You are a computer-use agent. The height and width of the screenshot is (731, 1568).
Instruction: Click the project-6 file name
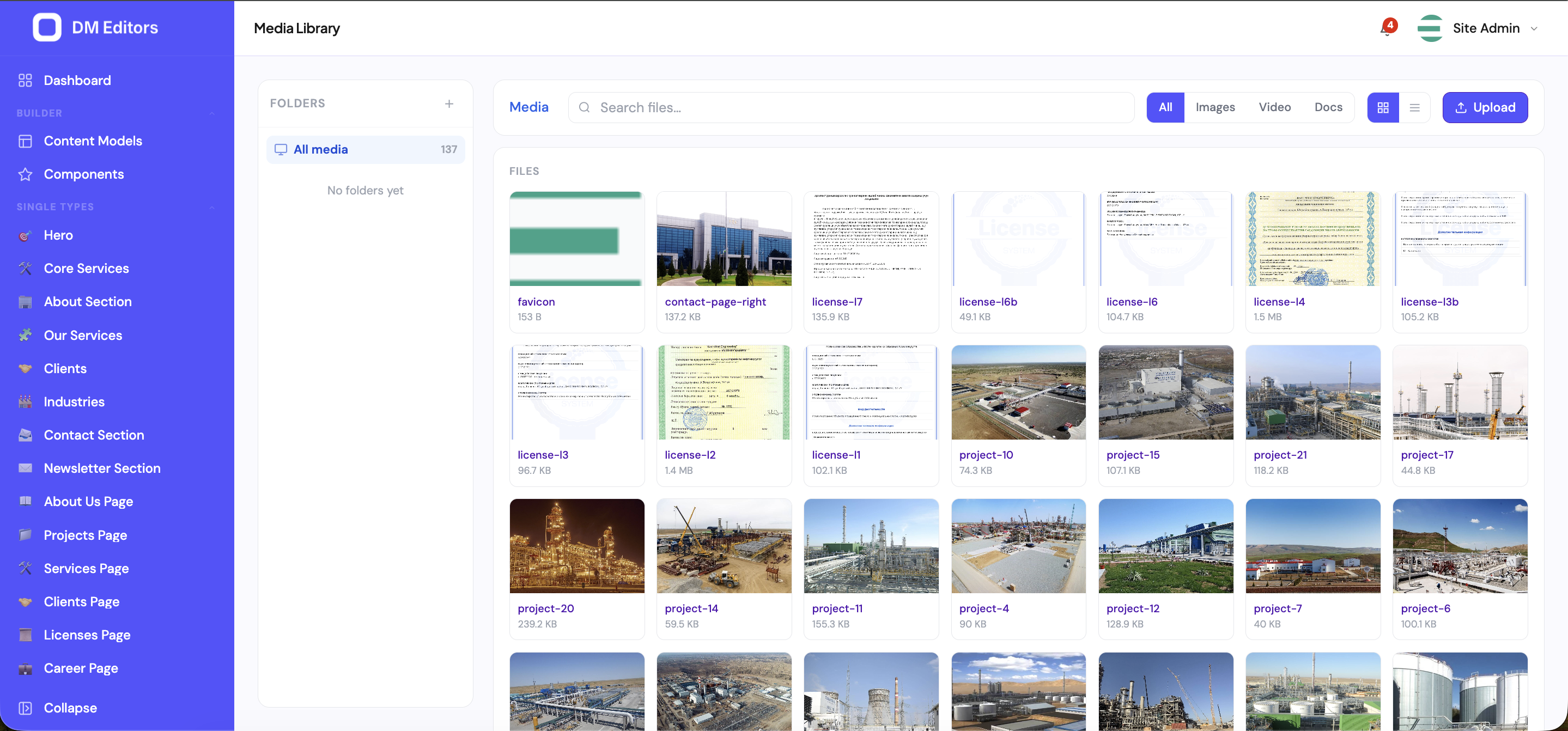coord(1426,608)
